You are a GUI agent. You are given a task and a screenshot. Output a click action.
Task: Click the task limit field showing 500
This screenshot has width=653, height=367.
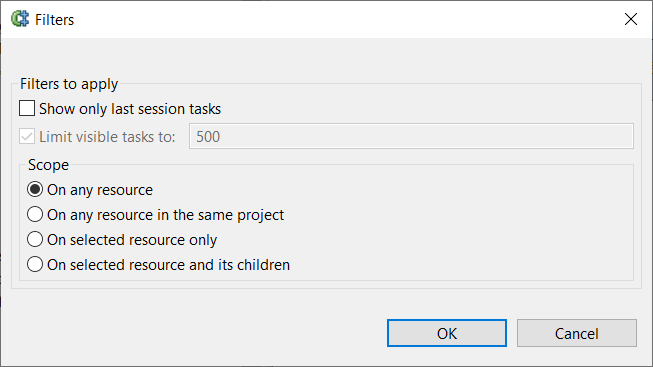pyautogui.click(x=411, y=136)
